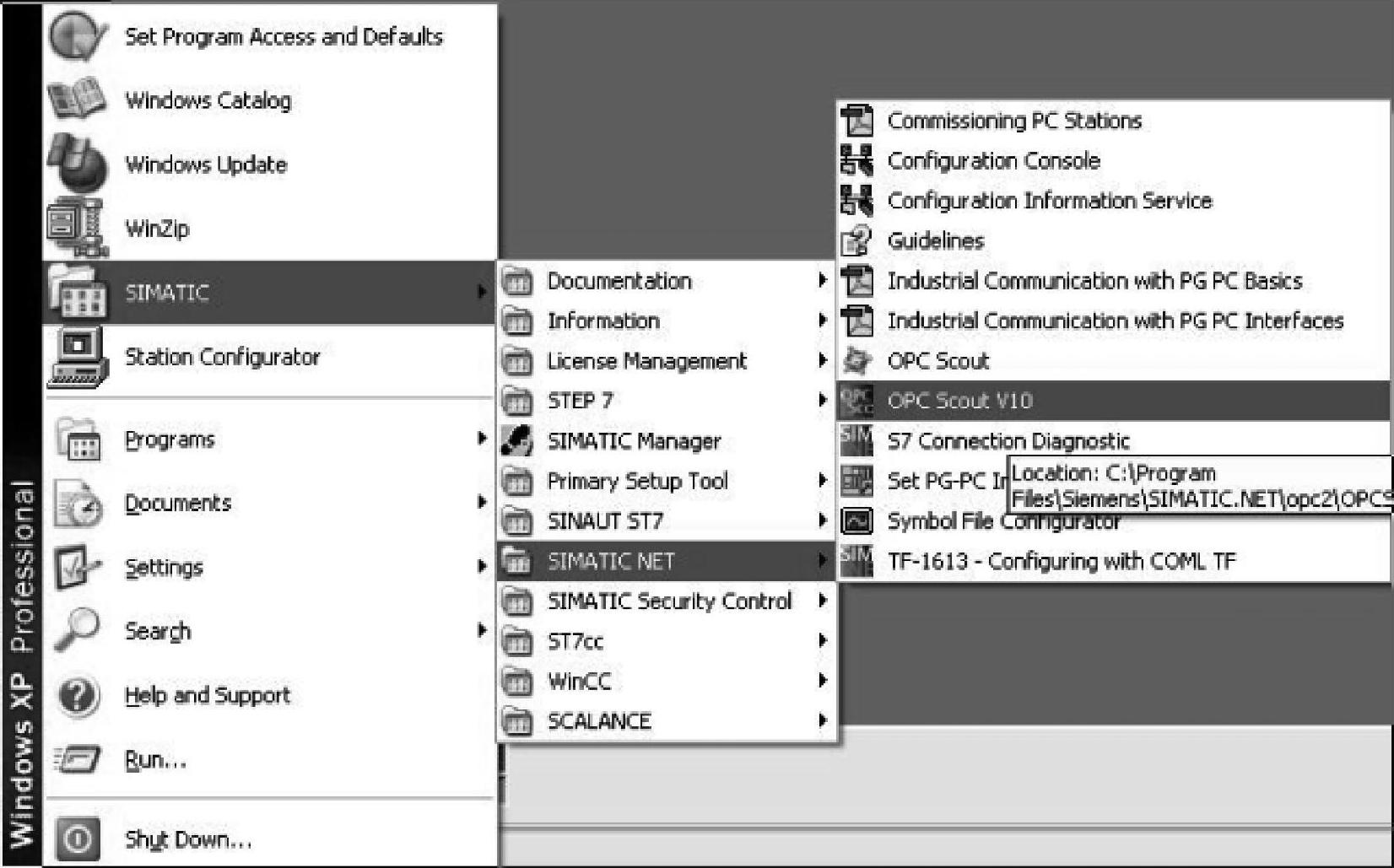Select the SIMATIC start menu entry
Image resolution: width=1394 pixels, height=868 pixels.
[269, 293]
